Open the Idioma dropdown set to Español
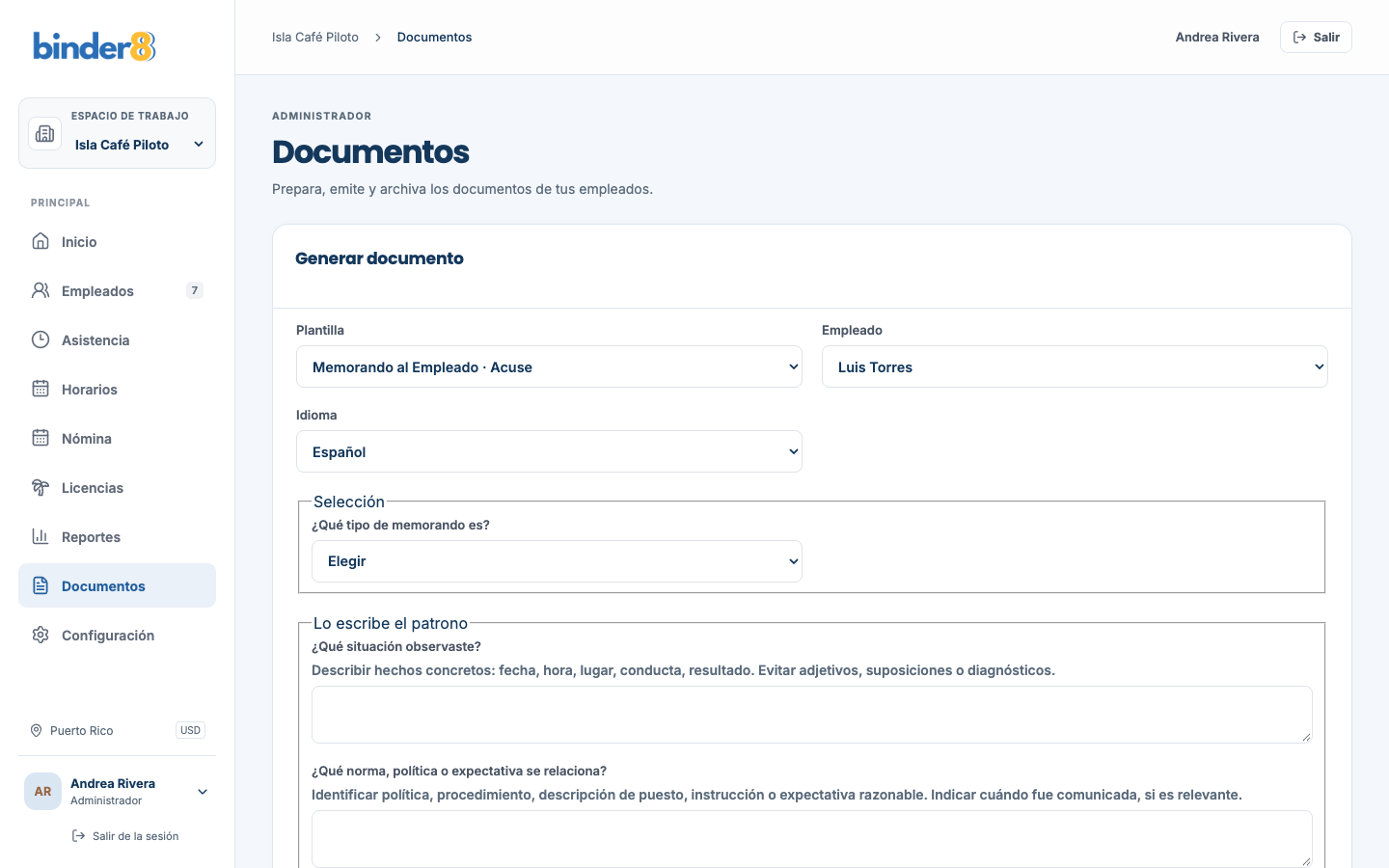 point(549,451)
